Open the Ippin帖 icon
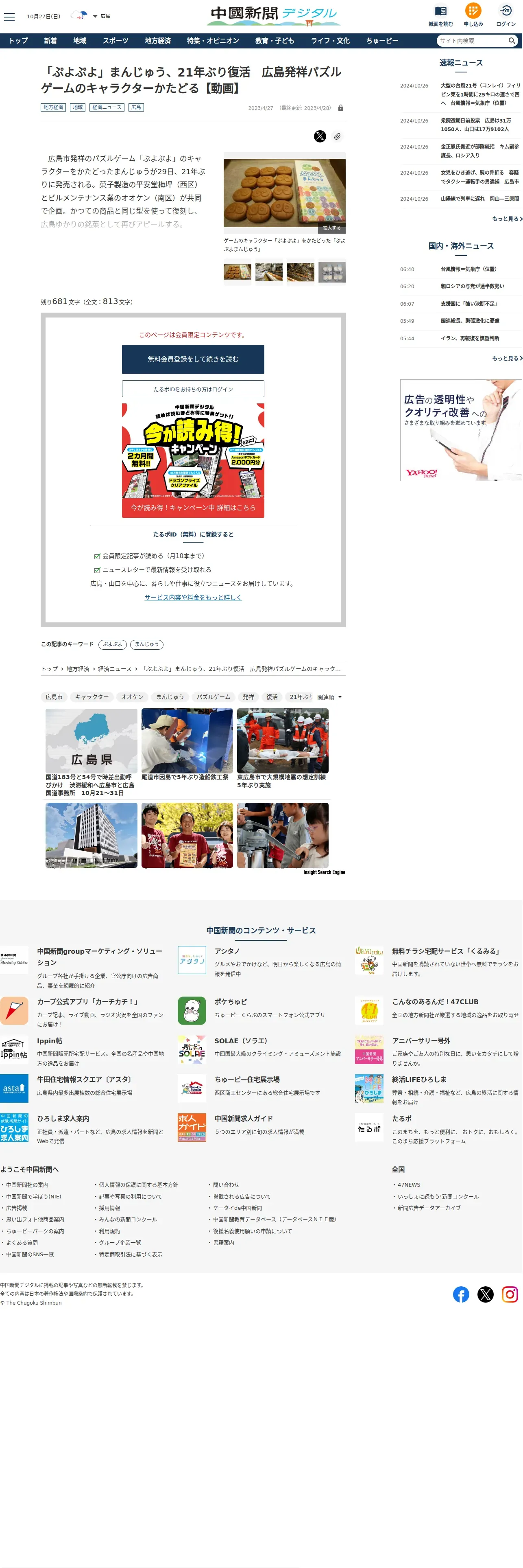 click(x=14, y=1050)
